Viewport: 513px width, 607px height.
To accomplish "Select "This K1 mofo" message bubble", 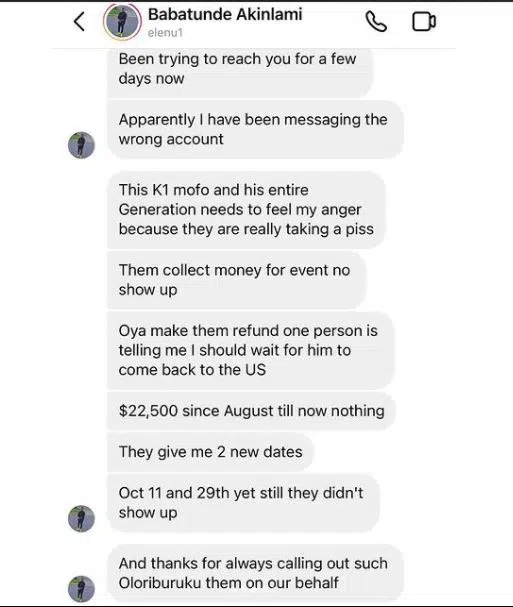I will 246,210.
